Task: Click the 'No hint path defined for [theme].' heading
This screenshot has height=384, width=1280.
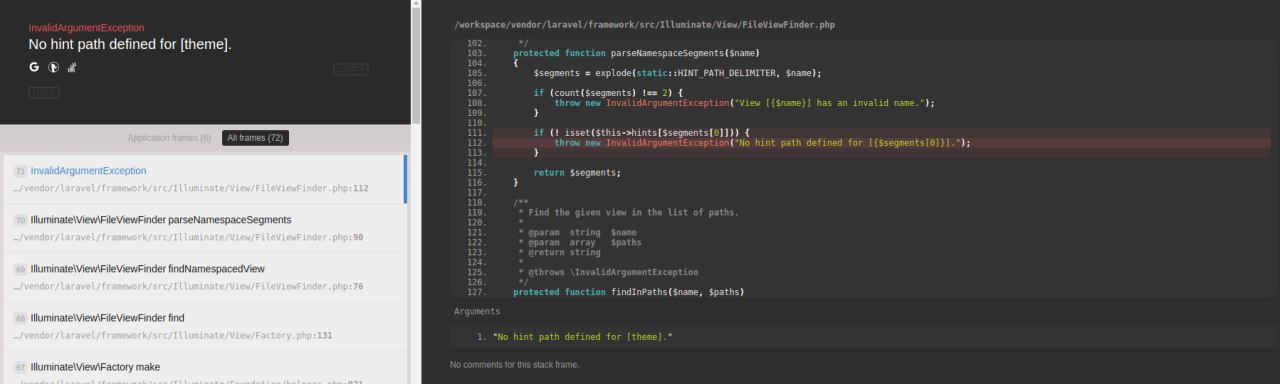Action: (x=130, y=45)
